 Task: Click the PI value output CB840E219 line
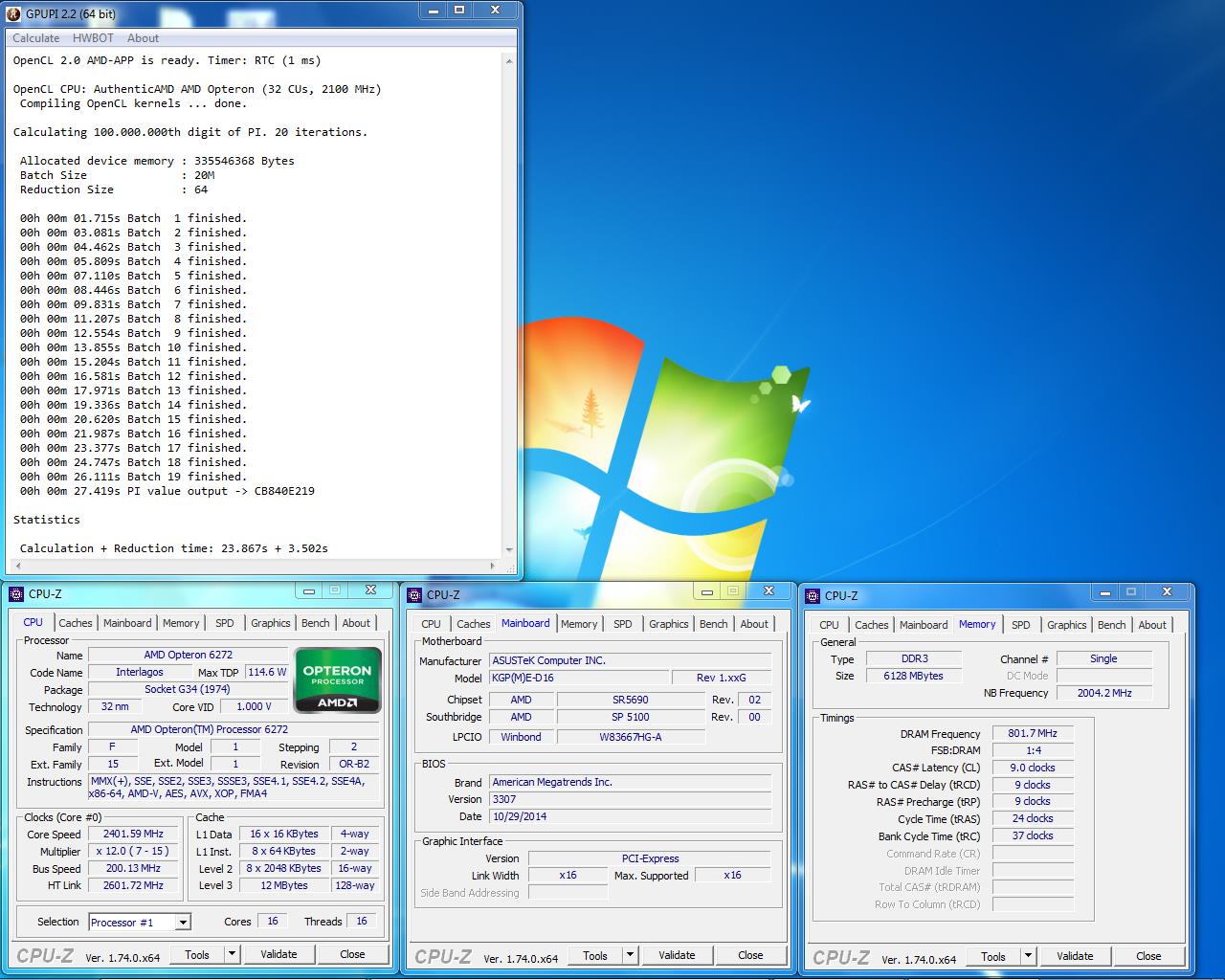[167, 491]
